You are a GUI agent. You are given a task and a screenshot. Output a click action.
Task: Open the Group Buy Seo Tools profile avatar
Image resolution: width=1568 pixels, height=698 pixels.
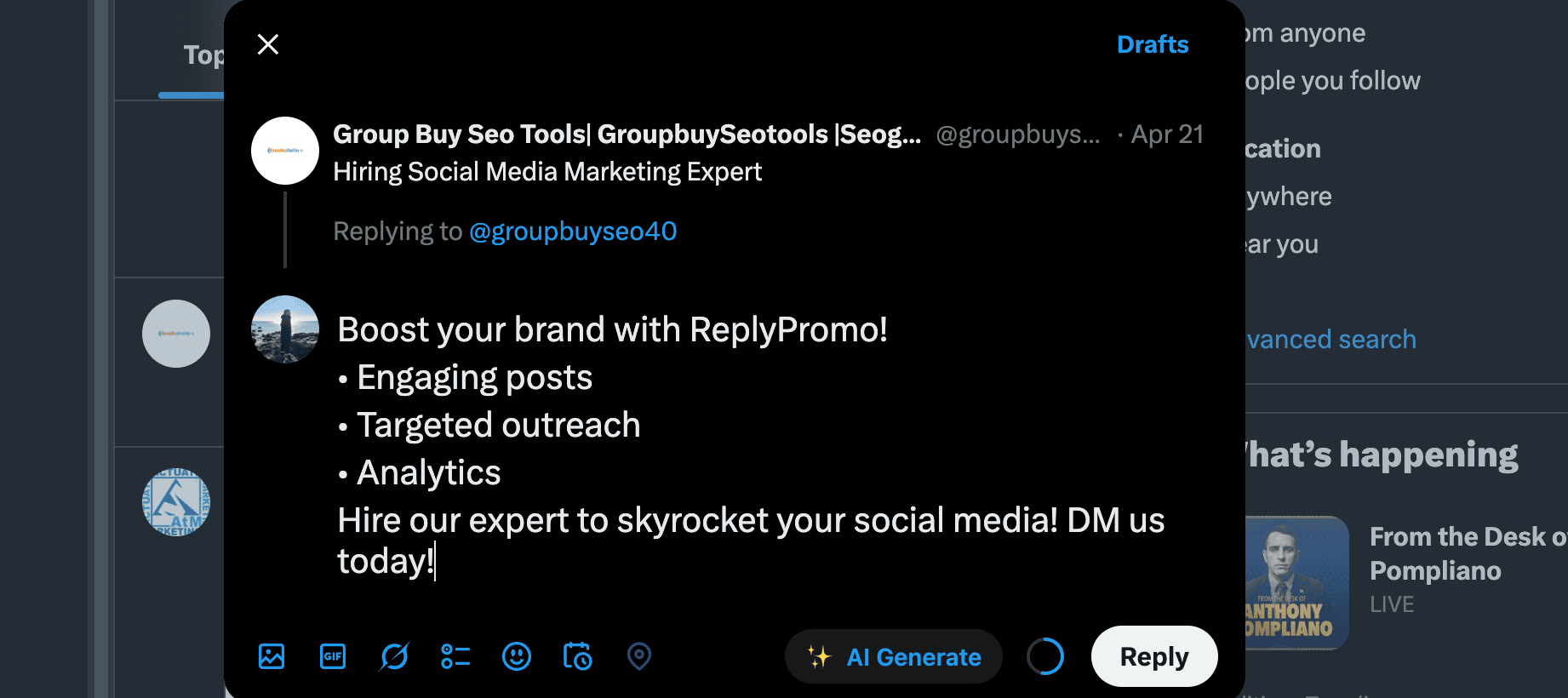[285, 151]
